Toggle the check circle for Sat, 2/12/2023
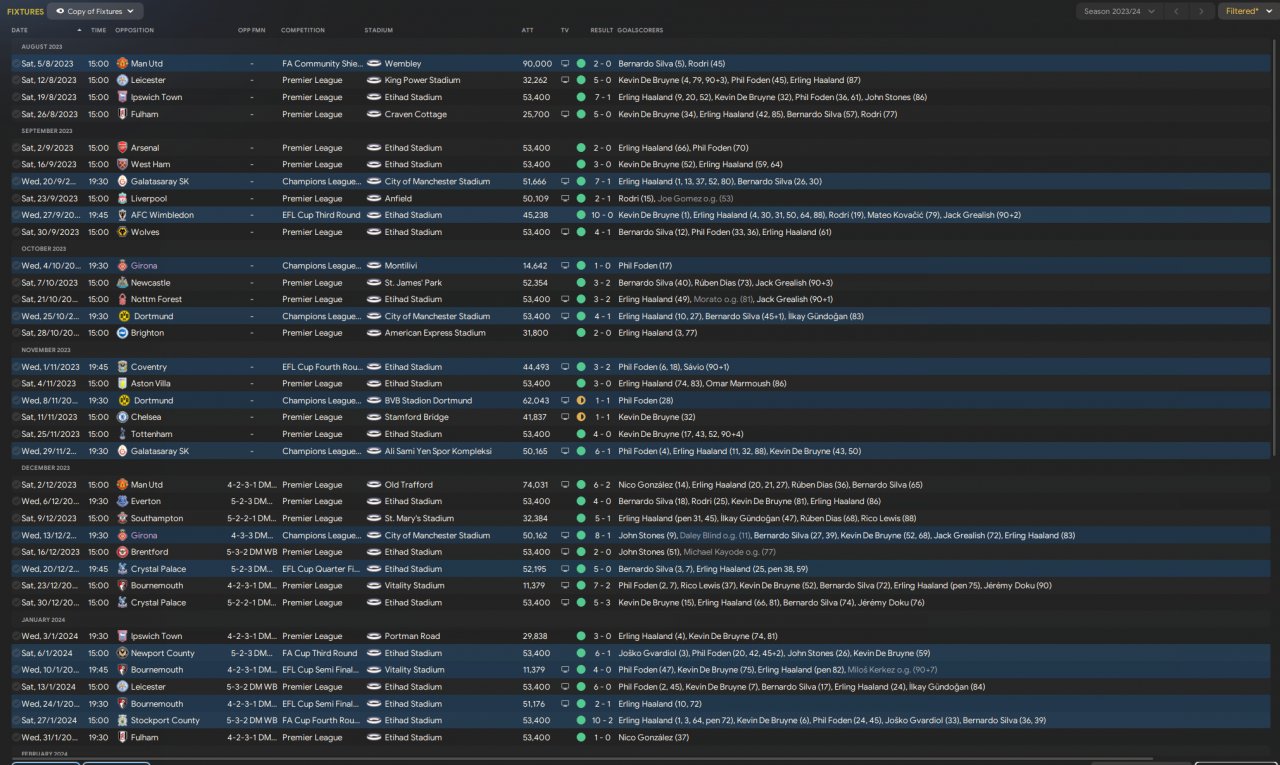This screenshot has width=1280, height=765. pos(16,485)
